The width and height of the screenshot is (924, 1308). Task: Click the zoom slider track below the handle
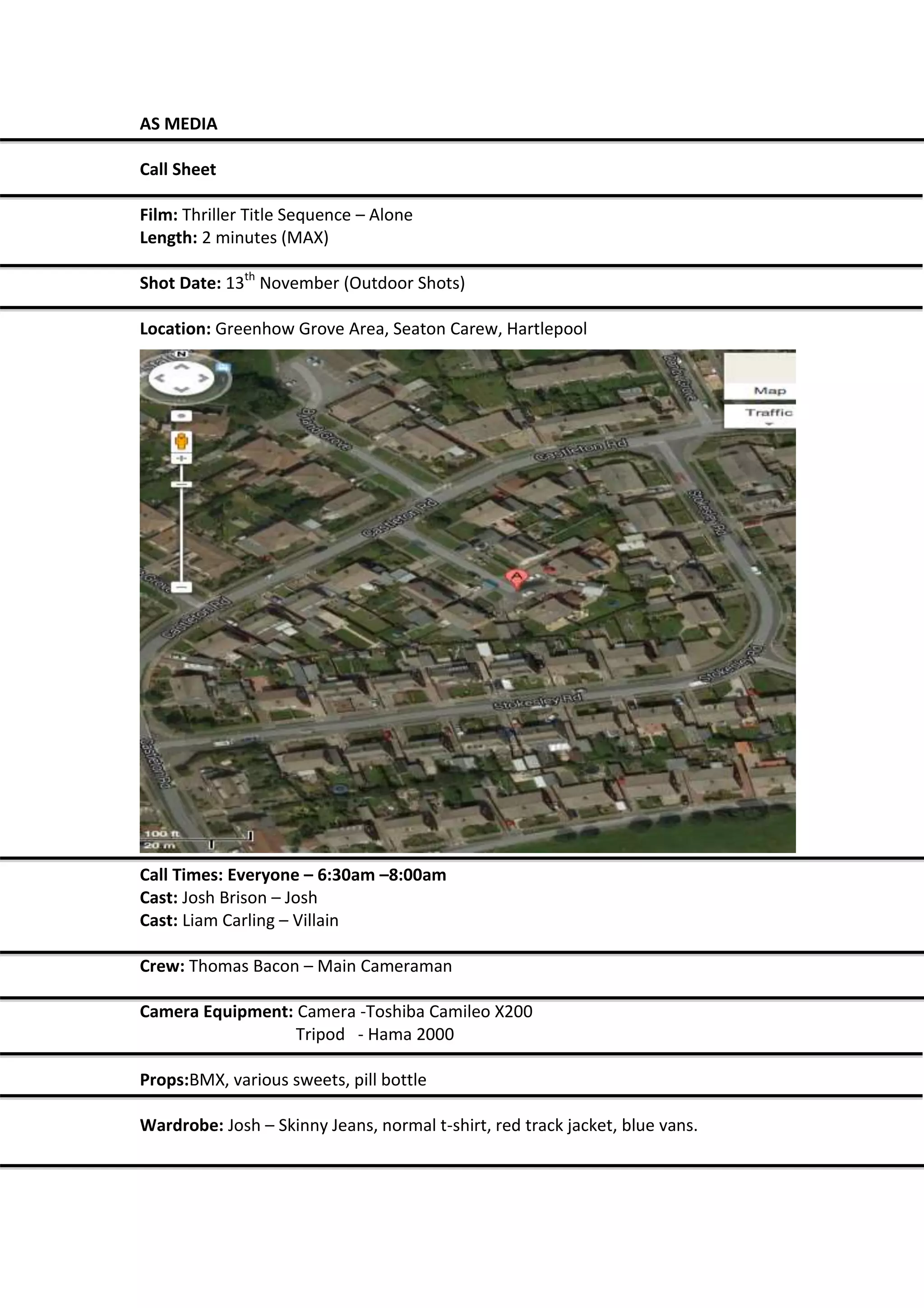pos(181,535)
